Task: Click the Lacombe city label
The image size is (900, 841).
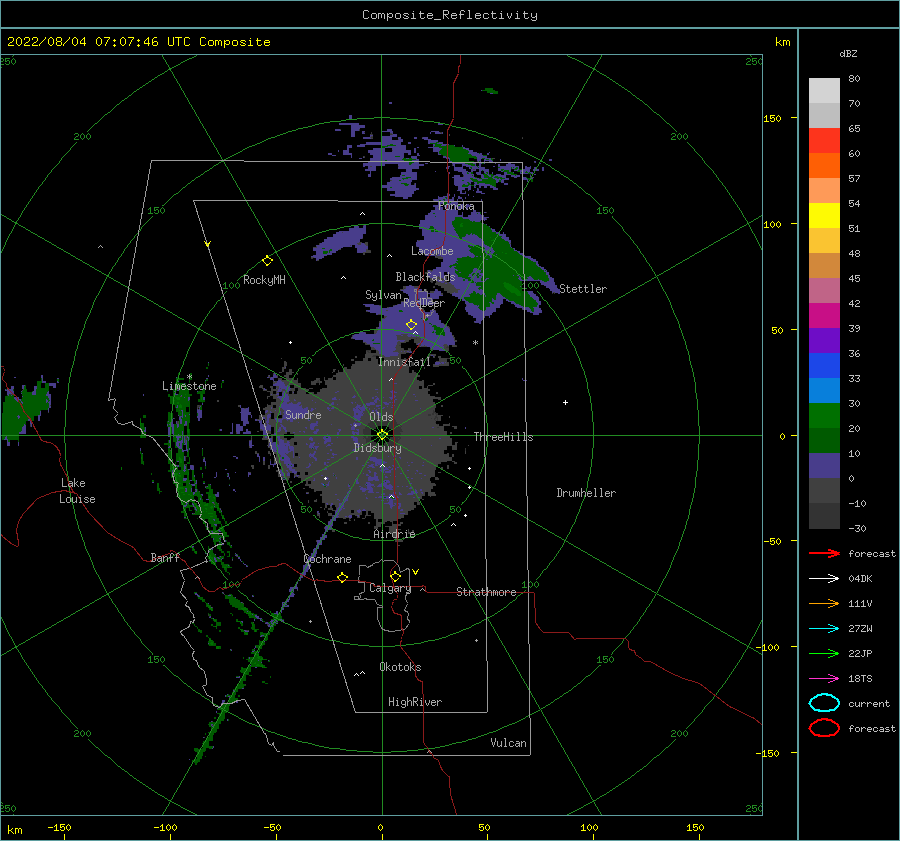Action: click(x=432, y=251)
